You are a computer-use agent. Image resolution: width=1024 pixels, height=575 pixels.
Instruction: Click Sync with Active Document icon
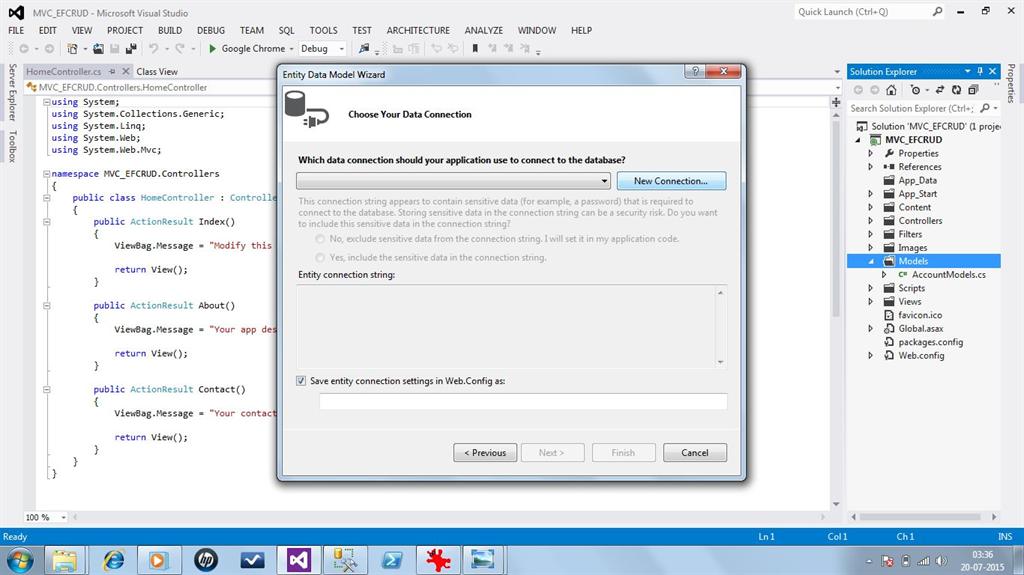[x=940, y=90]
